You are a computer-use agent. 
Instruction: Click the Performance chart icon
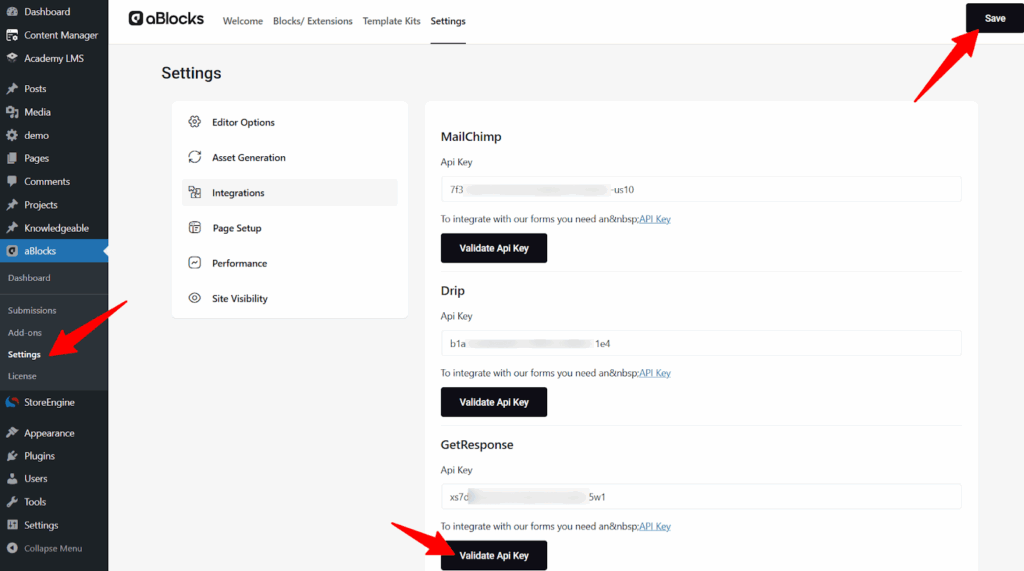pyautogui.click(x=195, y=263)
